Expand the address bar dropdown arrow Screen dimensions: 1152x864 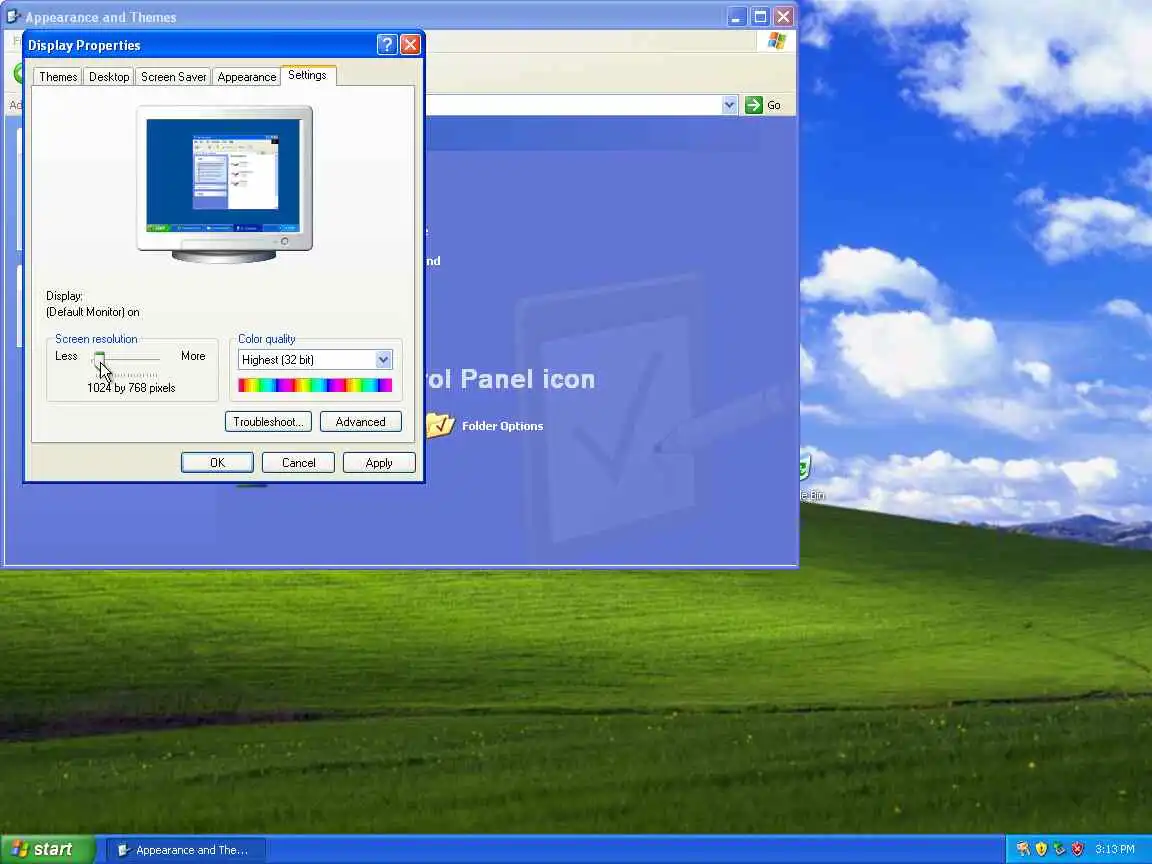pos(729,105)
